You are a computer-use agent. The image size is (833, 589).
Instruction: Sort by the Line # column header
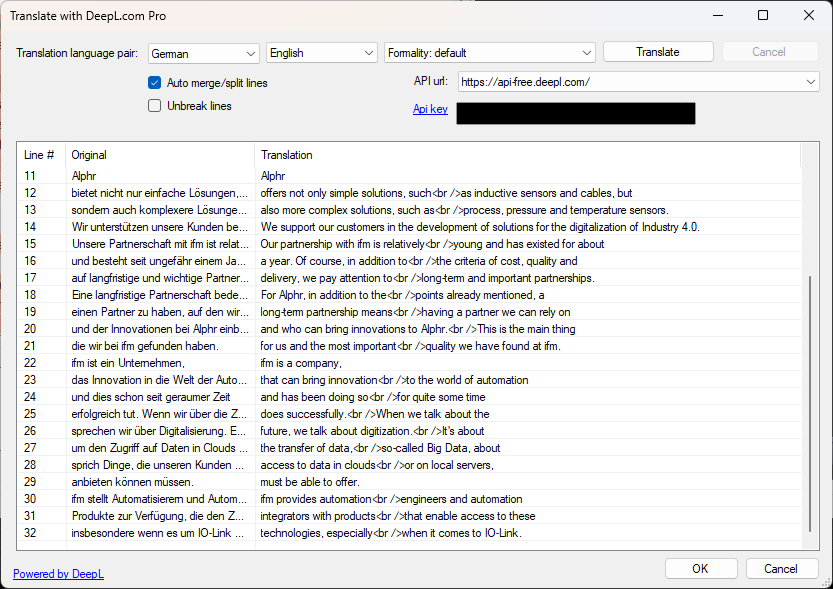pyautogui.click(x=38, y=155)
